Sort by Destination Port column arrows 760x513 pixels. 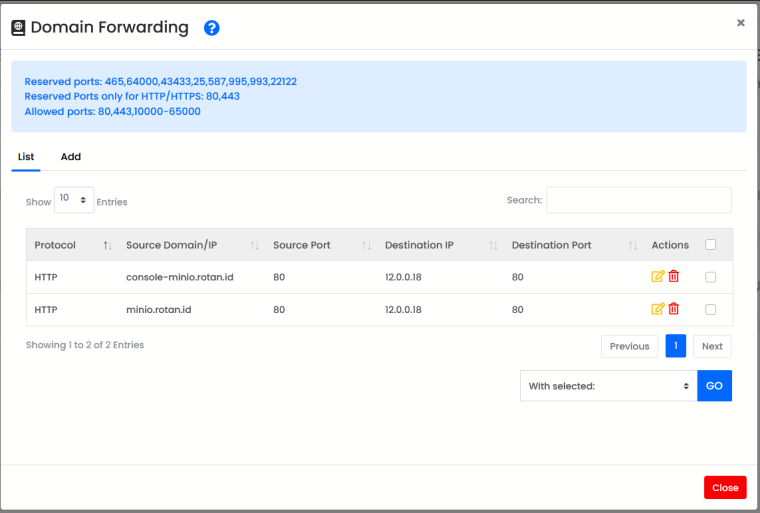[633, 246]
